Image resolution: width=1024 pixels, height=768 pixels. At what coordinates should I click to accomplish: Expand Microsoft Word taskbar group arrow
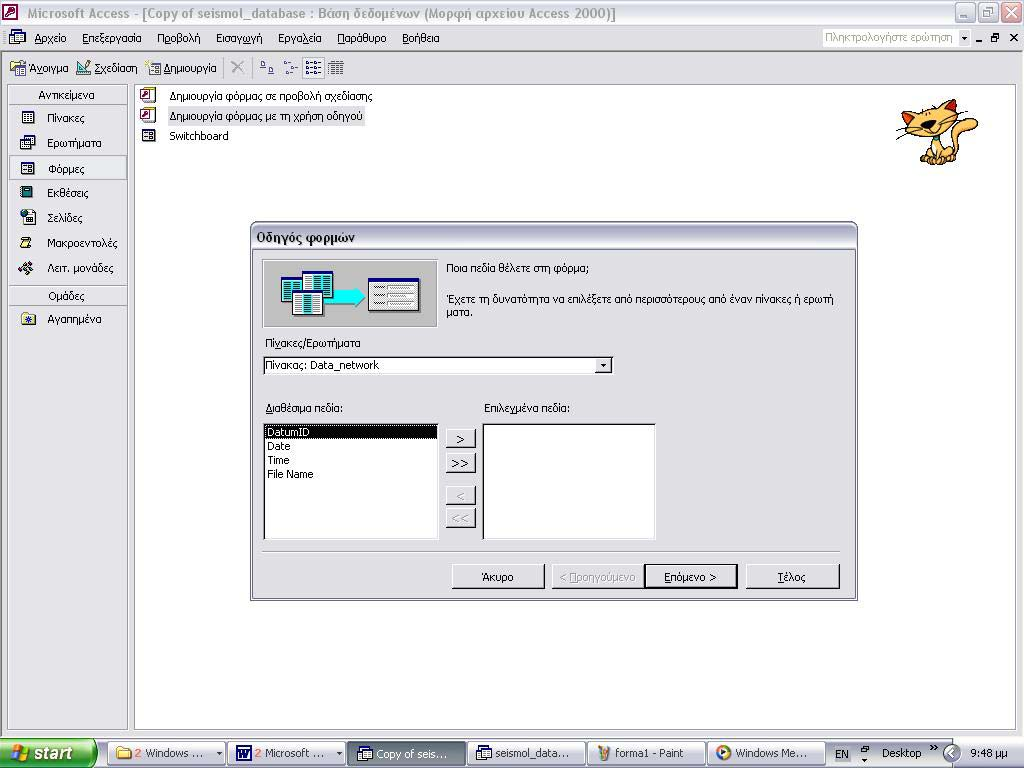(339, 754)
